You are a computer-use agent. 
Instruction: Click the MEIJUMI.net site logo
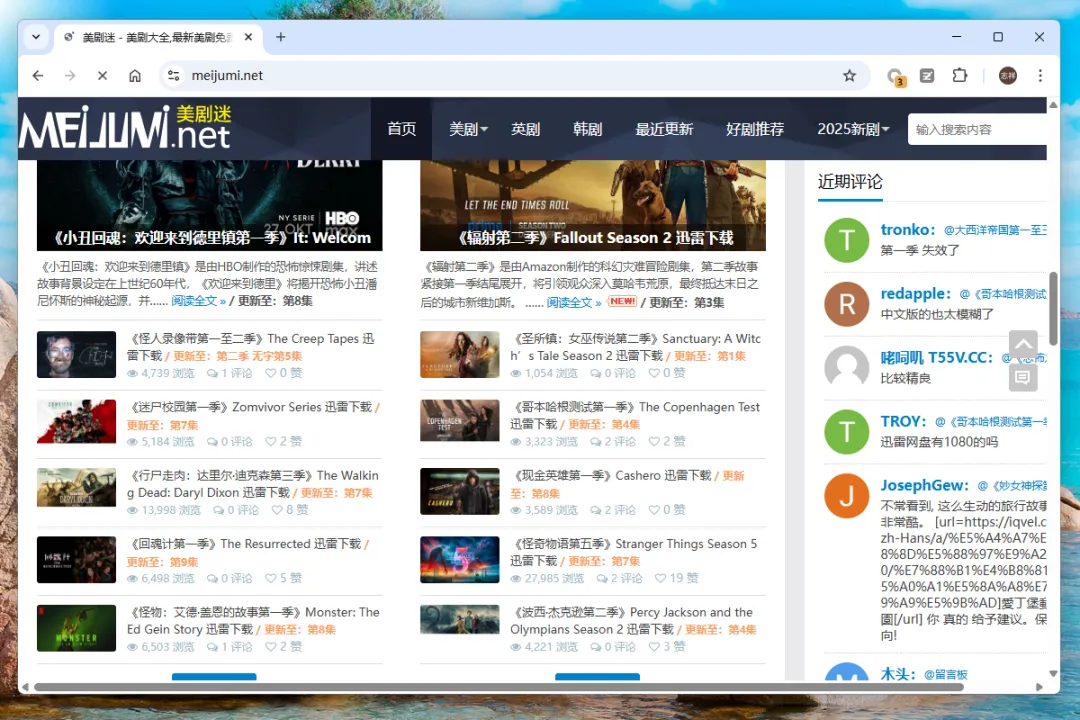point(125,127)
